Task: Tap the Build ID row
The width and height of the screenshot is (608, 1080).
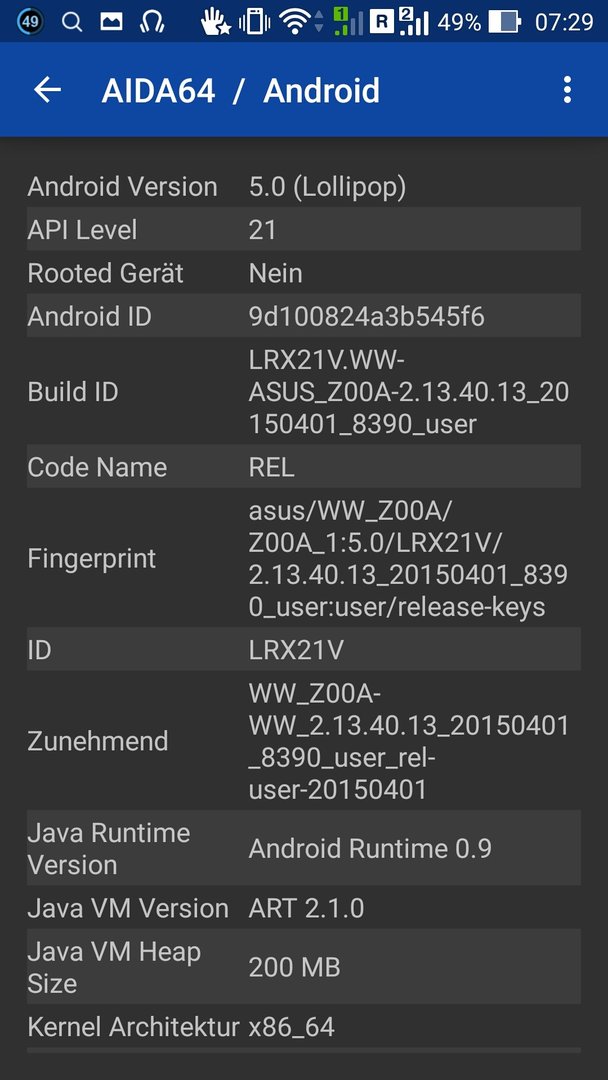Action: point(304,391)
